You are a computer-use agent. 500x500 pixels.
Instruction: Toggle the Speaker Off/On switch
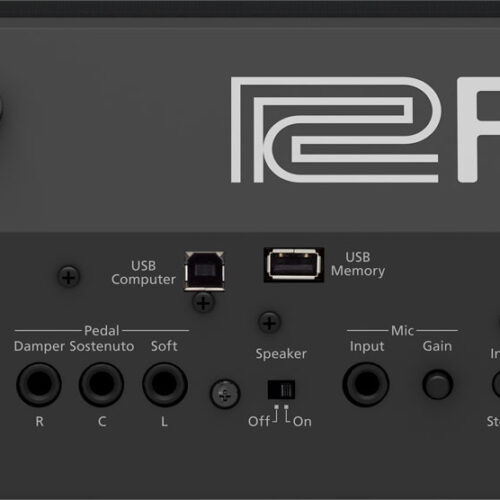281,389
